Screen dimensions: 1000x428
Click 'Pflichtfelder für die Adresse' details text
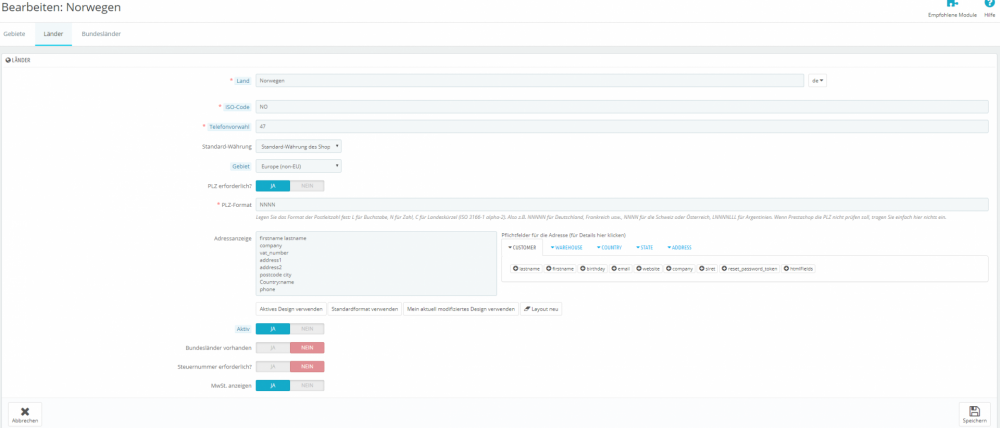564,235
